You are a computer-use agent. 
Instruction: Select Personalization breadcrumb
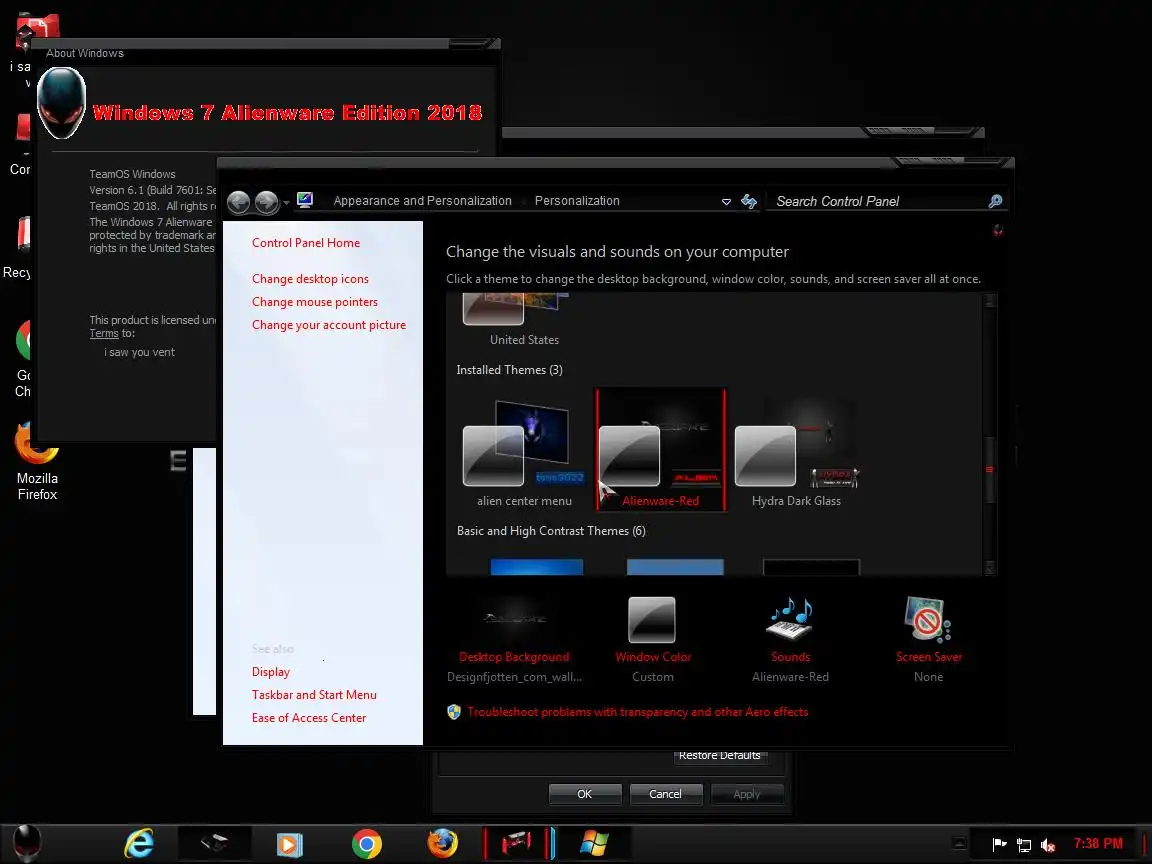pos(577,201)
